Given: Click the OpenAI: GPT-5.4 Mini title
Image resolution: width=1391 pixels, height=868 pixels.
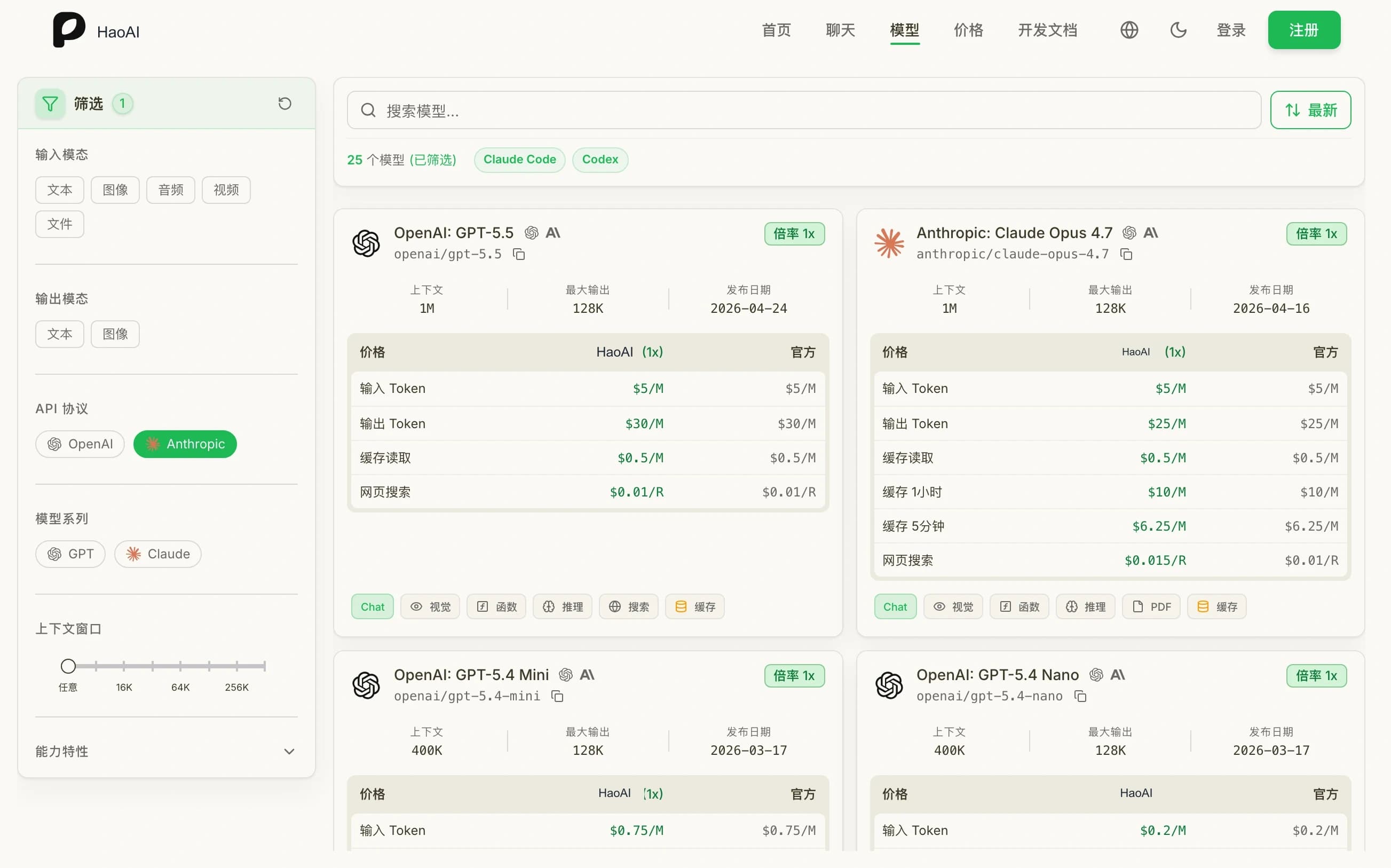Looking at the screenshot, I should [471, 675].
